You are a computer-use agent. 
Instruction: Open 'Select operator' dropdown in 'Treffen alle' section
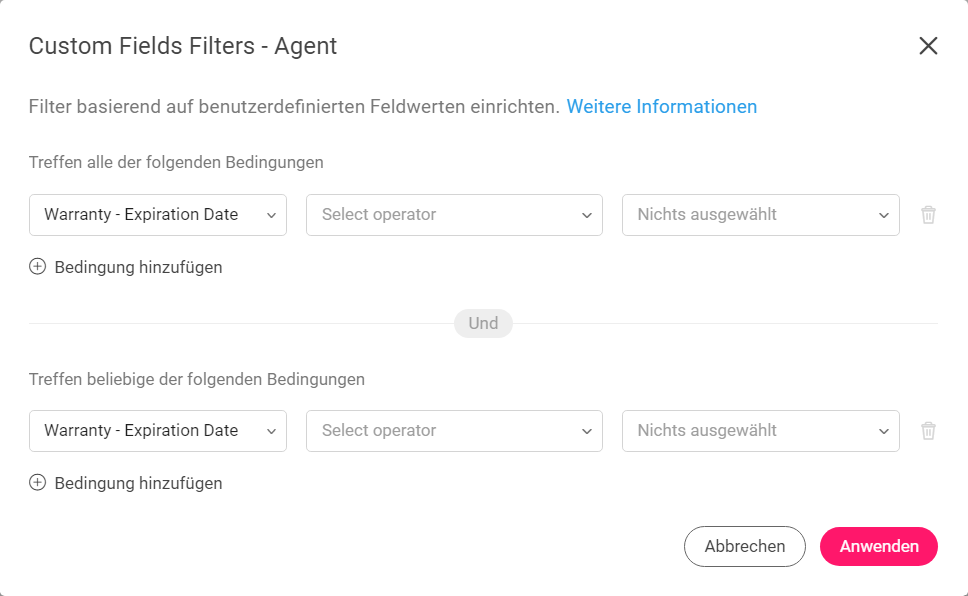click(454, 215)
